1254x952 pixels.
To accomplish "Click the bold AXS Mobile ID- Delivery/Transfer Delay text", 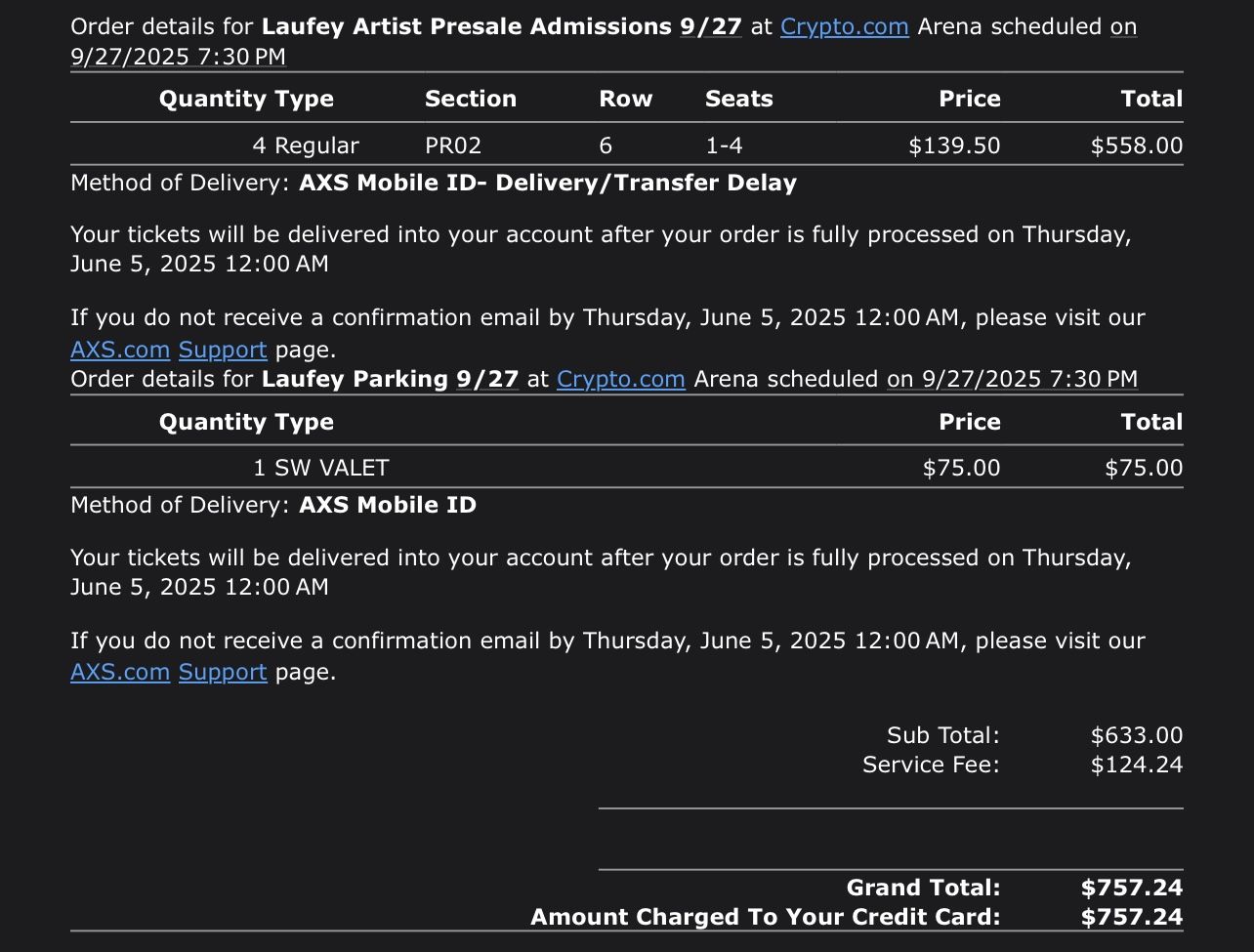I will [548, 184].
